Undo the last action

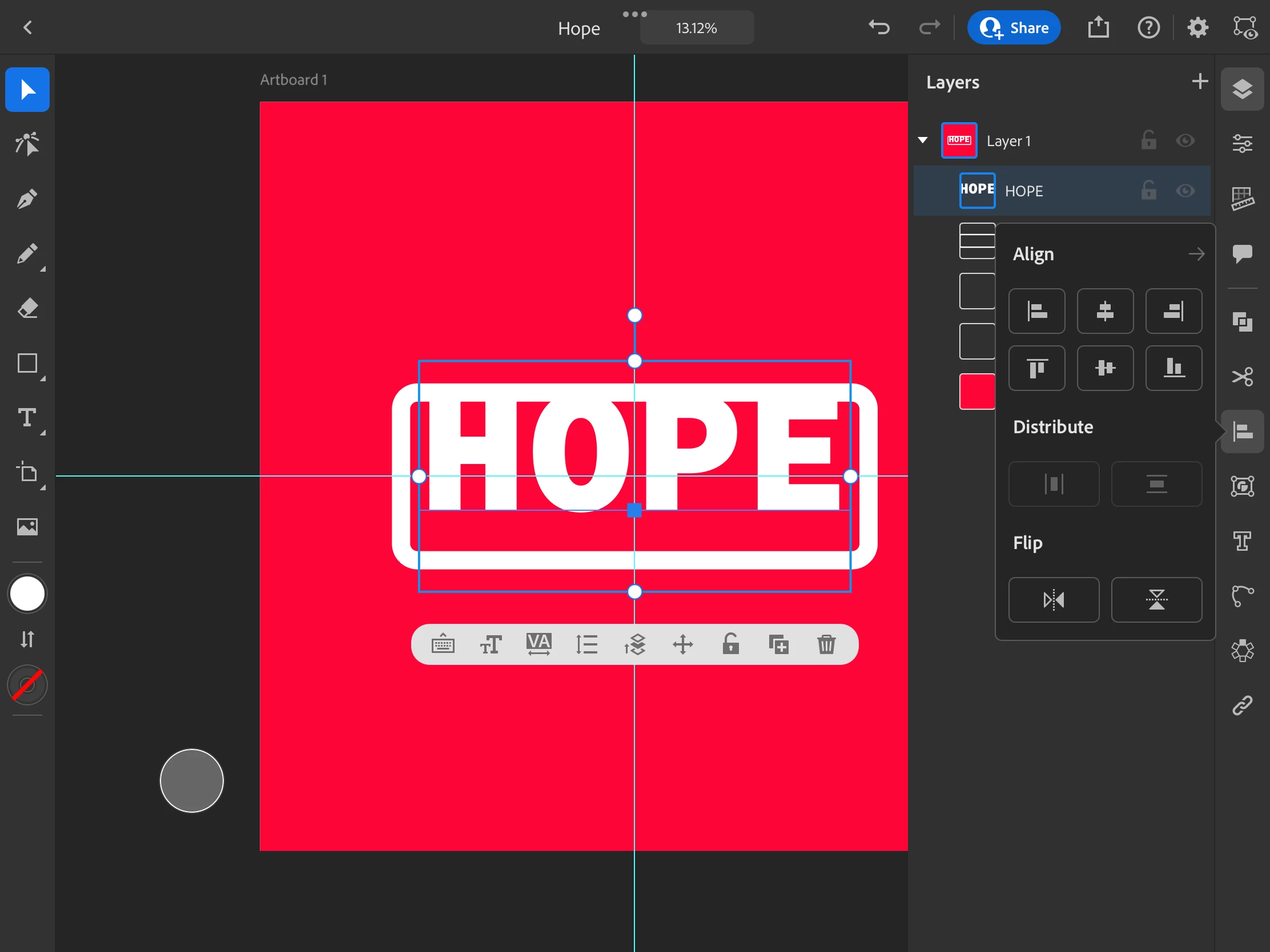(x=878, y=27)
